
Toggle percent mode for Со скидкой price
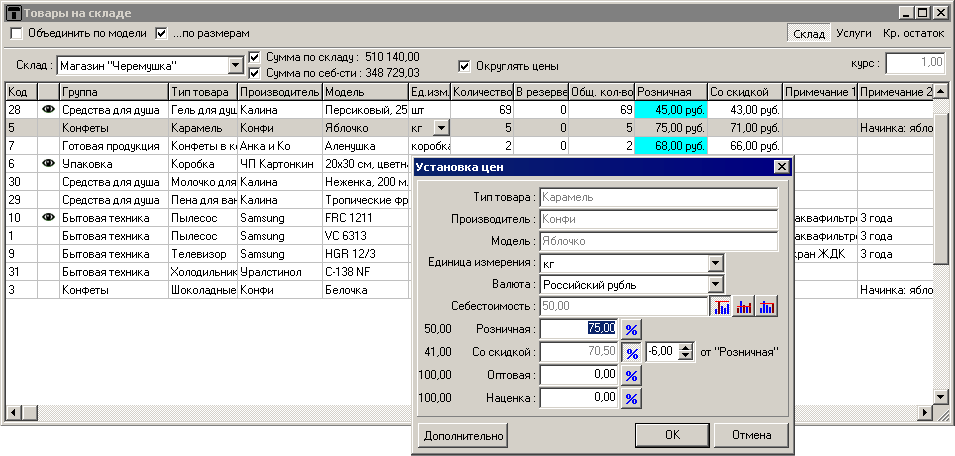point(632,353)
